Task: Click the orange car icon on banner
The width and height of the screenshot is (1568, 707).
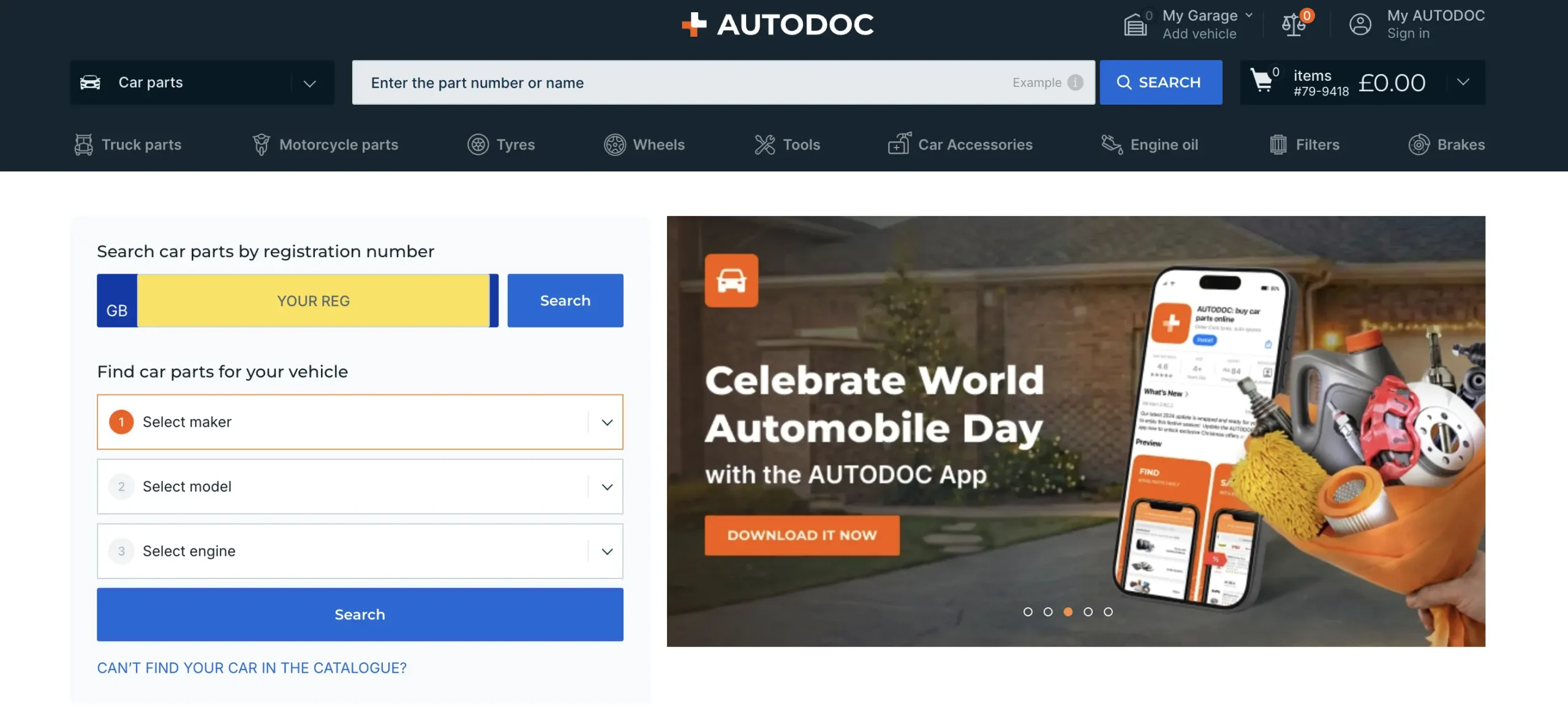Action: [731, 280]
